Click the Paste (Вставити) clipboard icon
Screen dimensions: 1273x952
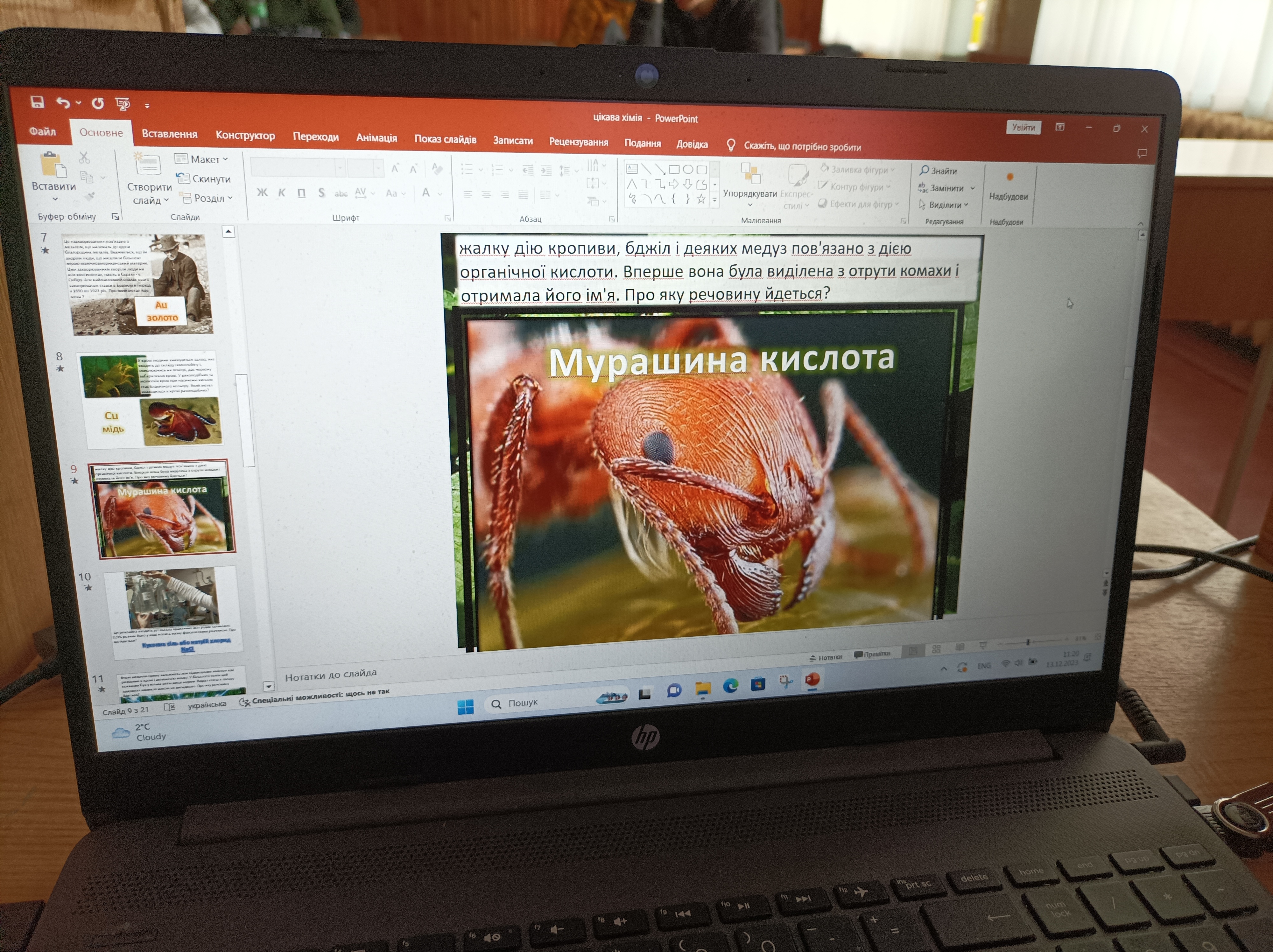coord(53,165)
